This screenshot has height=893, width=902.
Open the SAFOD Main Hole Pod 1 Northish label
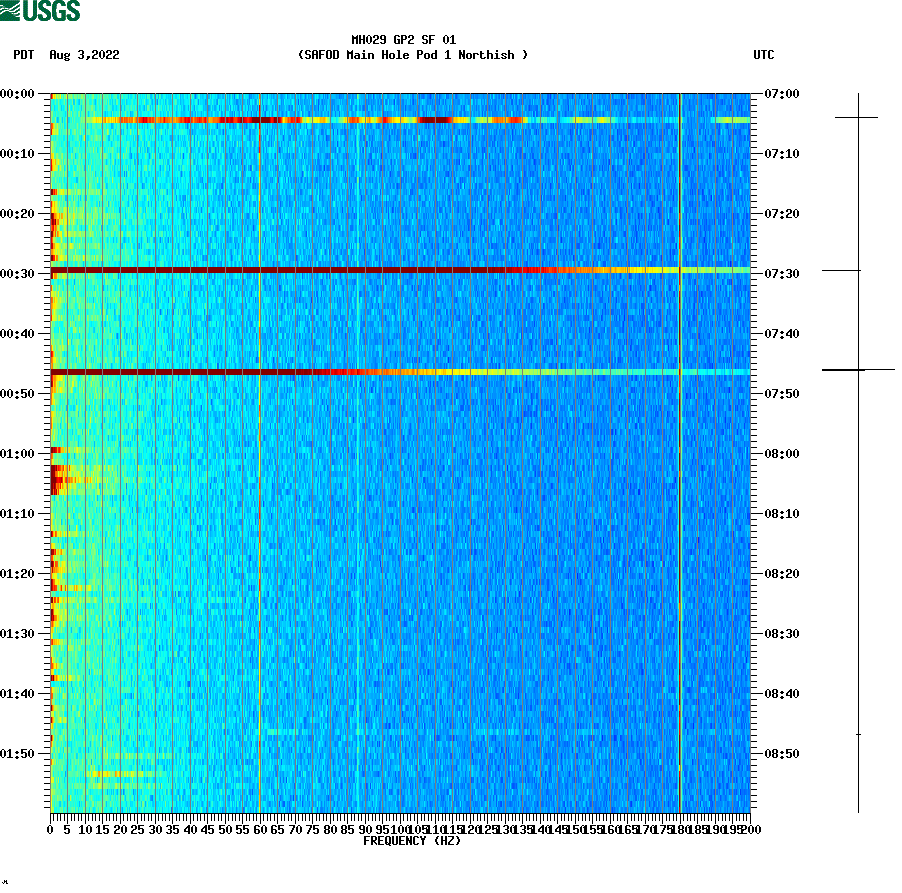[x=412, y=55]
